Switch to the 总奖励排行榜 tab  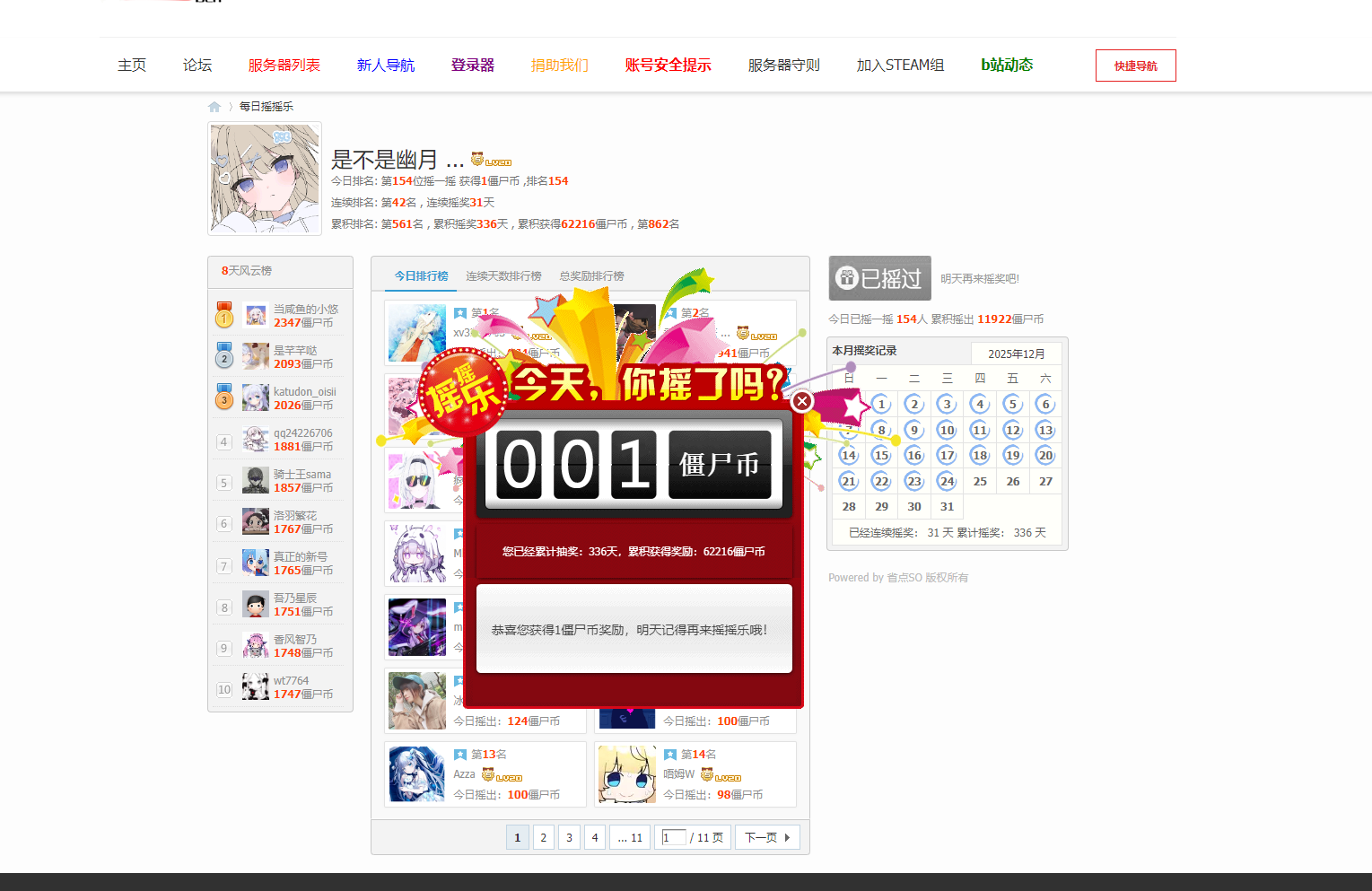(590, 276)
